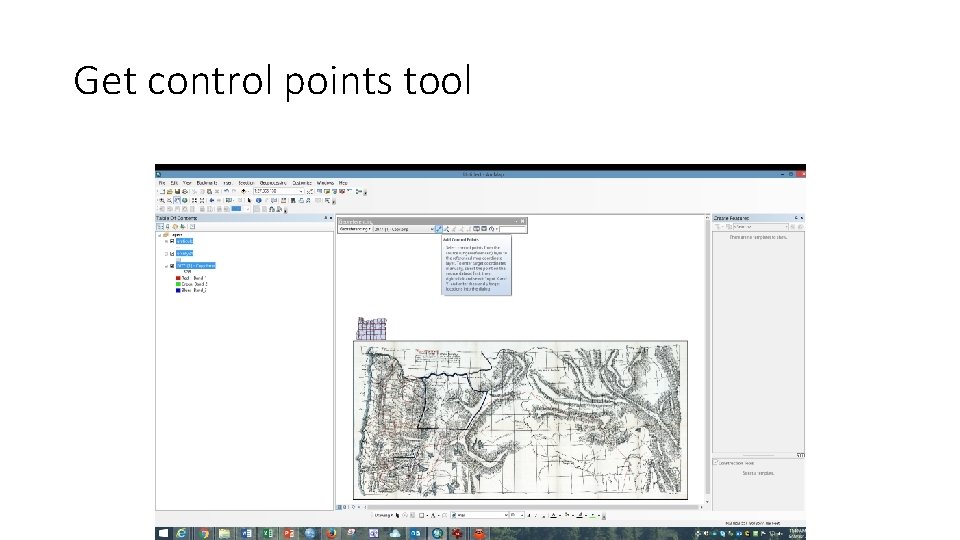Click the vertical scrollbar beside the map
Screen dimensions: 960x540
tap(707, 358)
